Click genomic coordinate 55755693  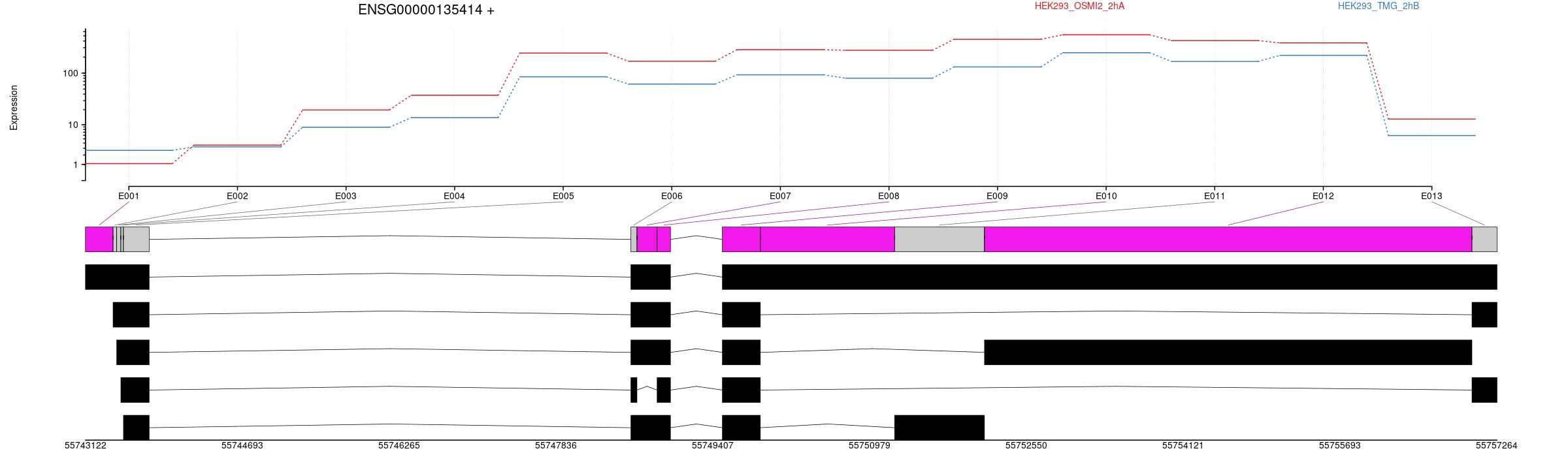(x=1340, y=446)
